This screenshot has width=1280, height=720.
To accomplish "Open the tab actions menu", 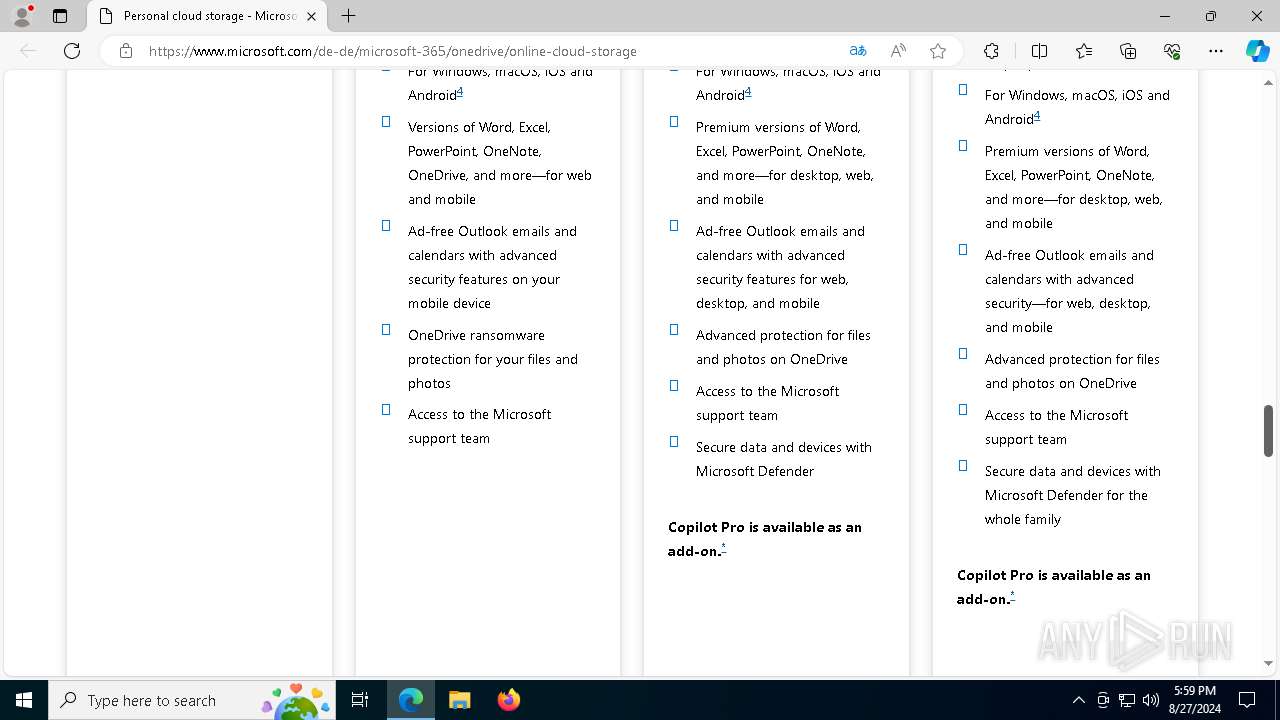I will (60, 16).
